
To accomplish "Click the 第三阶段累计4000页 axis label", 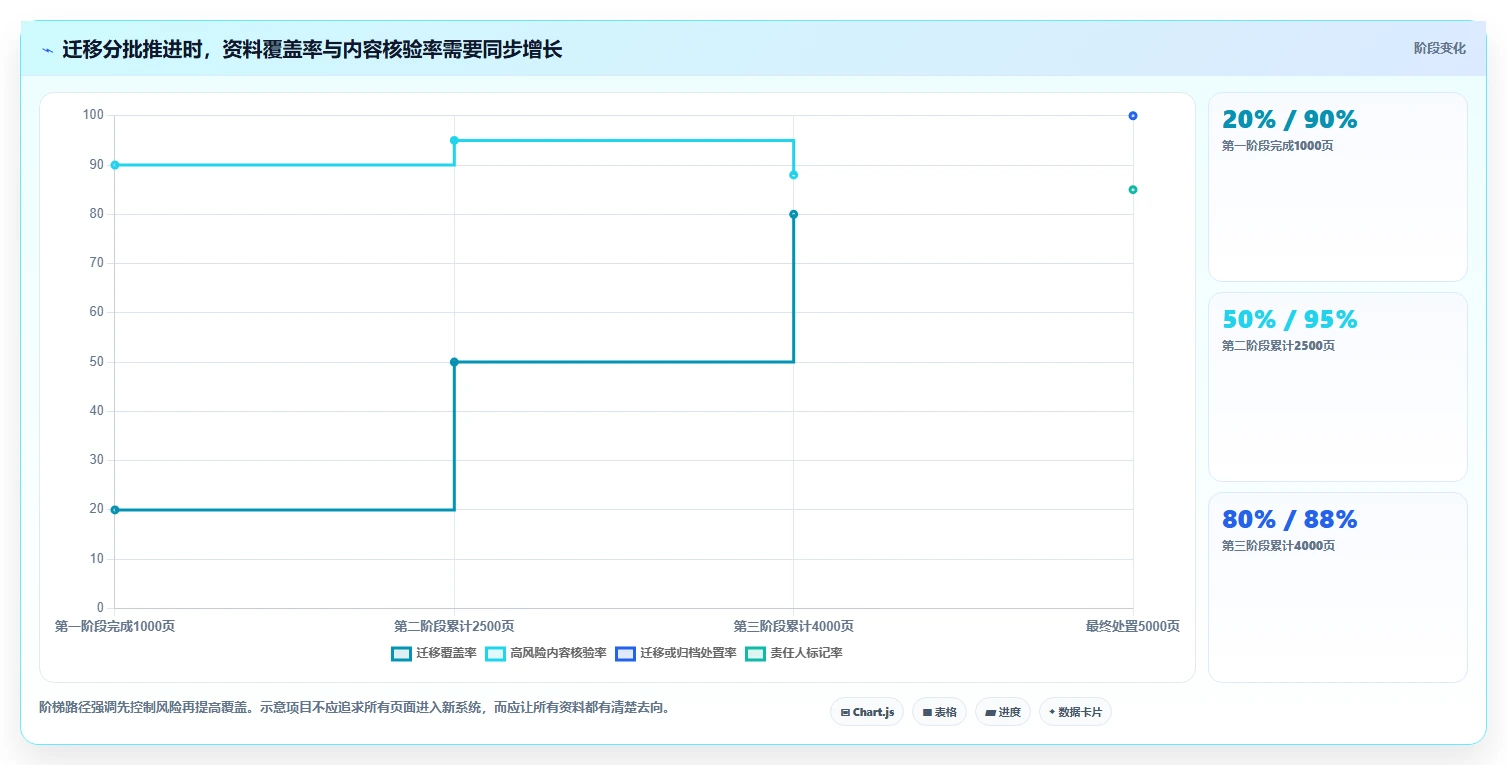I will tap(794, 626).
